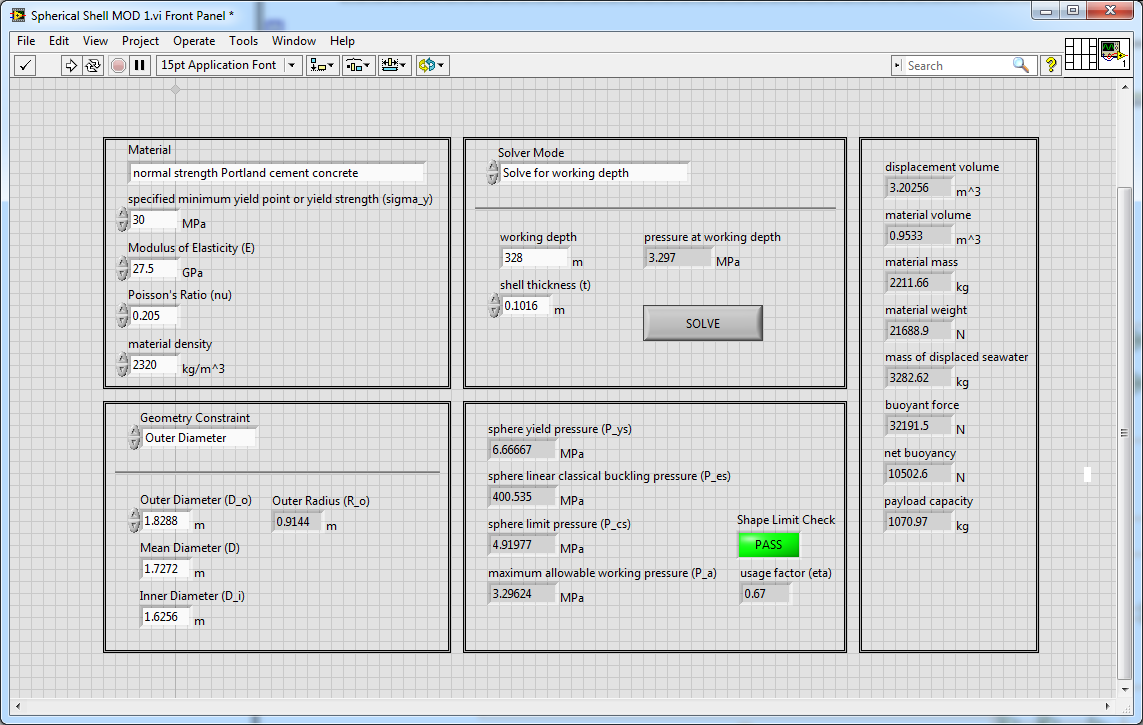The height and width of the screenshot is (725, 1143).
Task: Click the SOLVE button
Action: pos(703,324)
